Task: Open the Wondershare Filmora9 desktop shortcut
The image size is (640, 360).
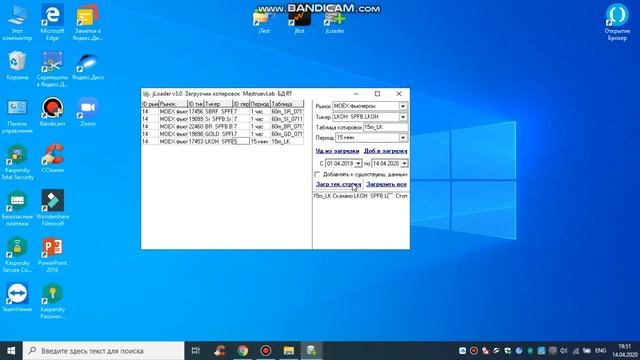Action: (x=52, y=208)
